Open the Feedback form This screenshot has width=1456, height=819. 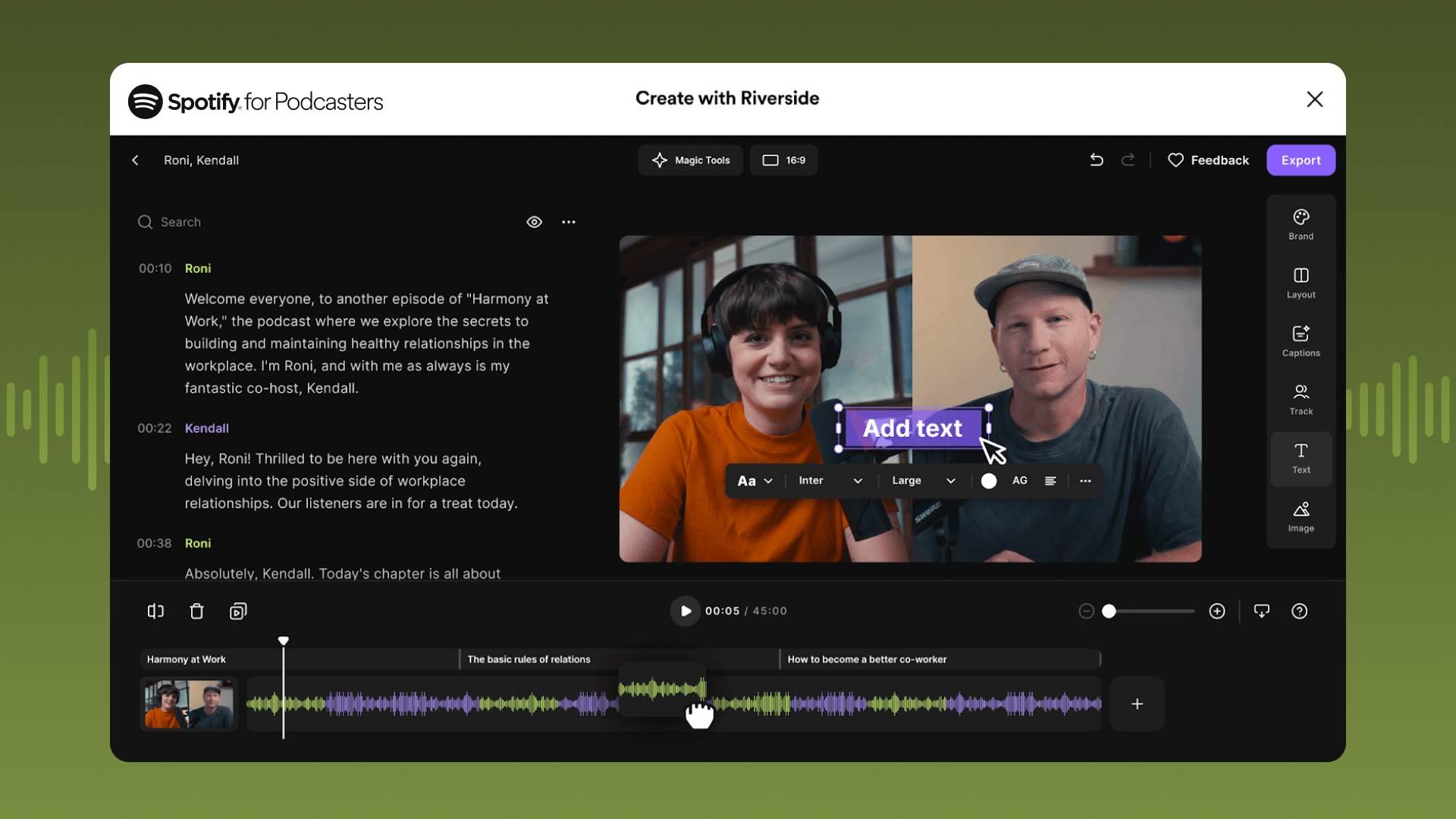click(1209, 160)
